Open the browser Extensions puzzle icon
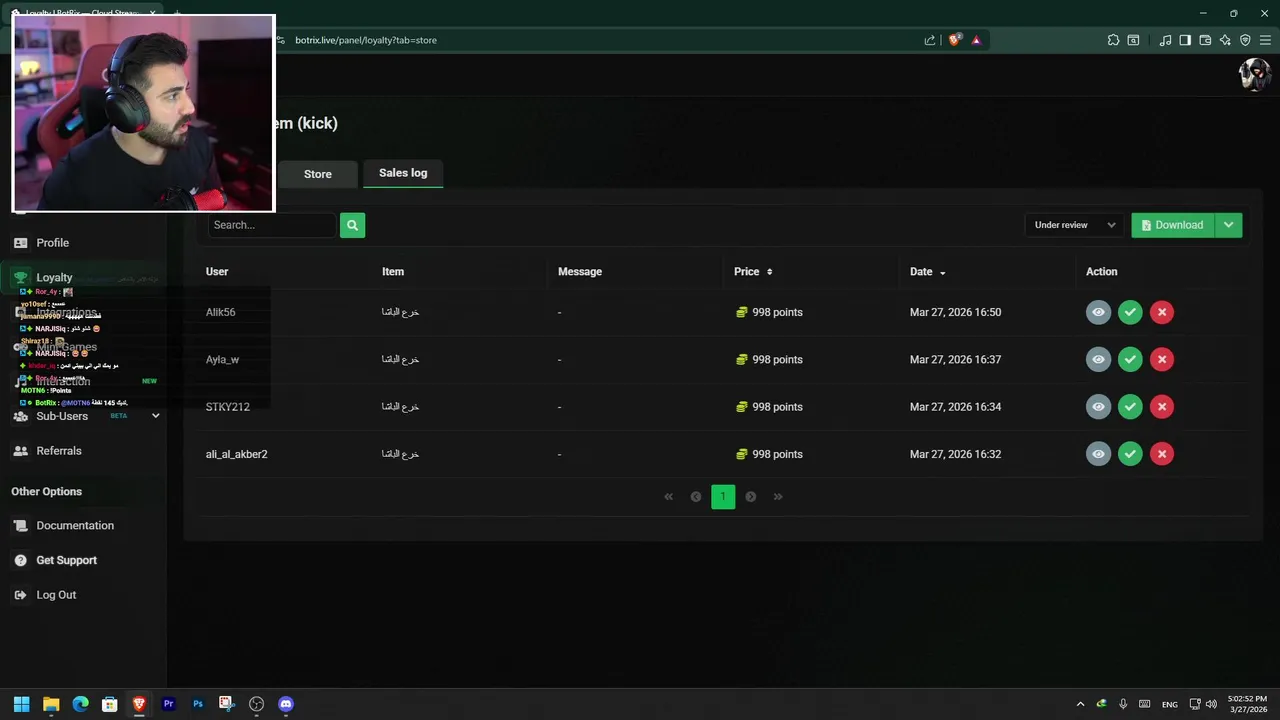This screenshot has width=1280, height=720. [x=1113, y=40]
